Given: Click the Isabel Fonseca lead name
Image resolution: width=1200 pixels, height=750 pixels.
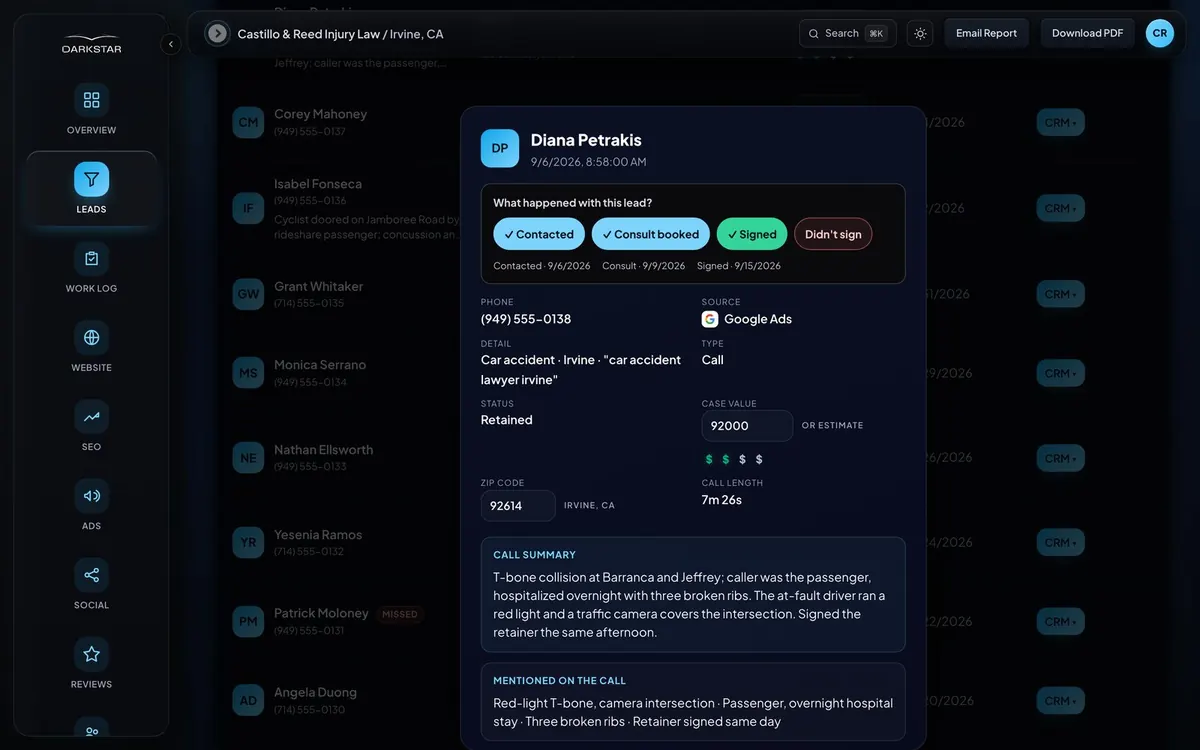Looking at the screenshot, I should pyautogui.click(x=318, y=184).
